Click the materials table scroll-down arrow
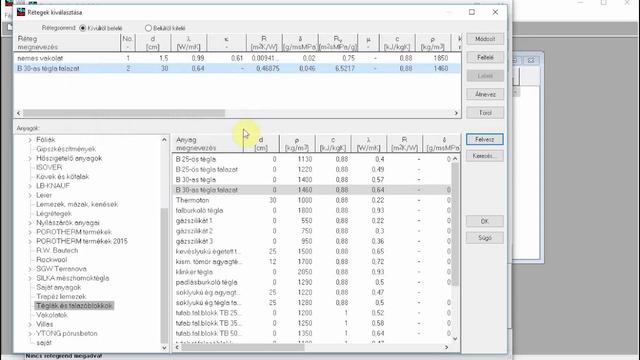 tap(455, 339)
